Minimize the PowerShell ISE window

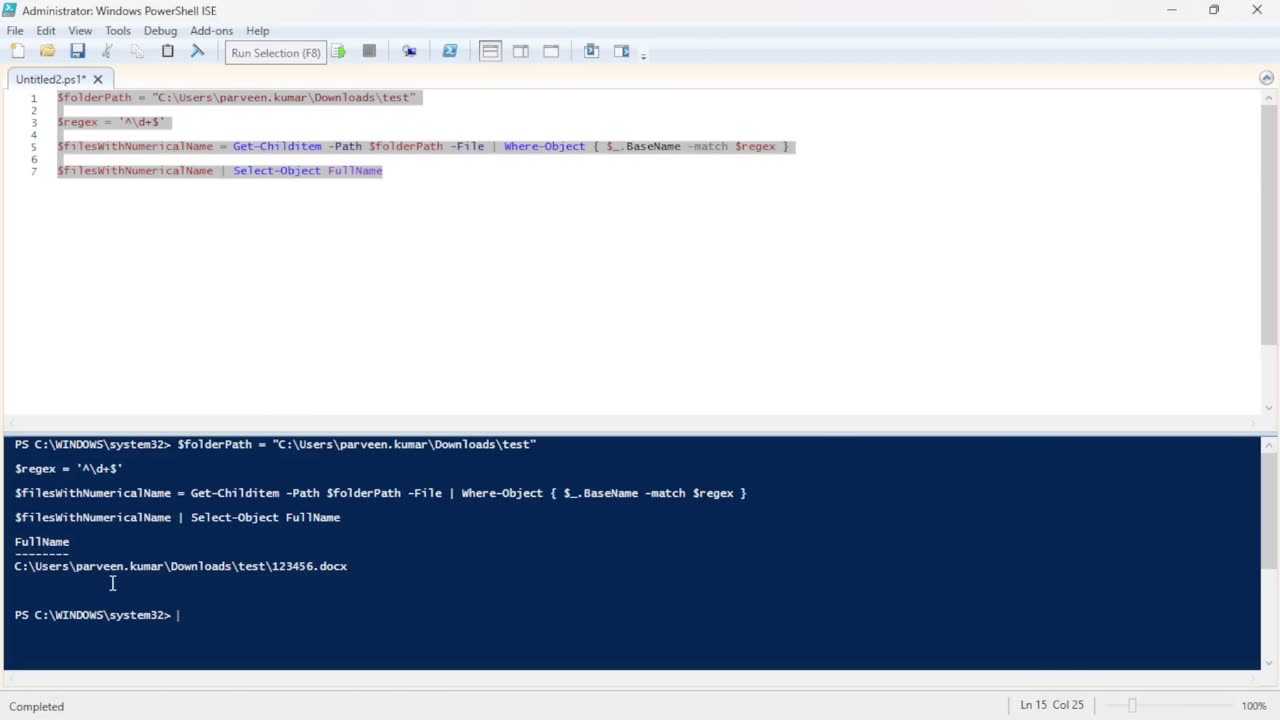point(1171,10)
